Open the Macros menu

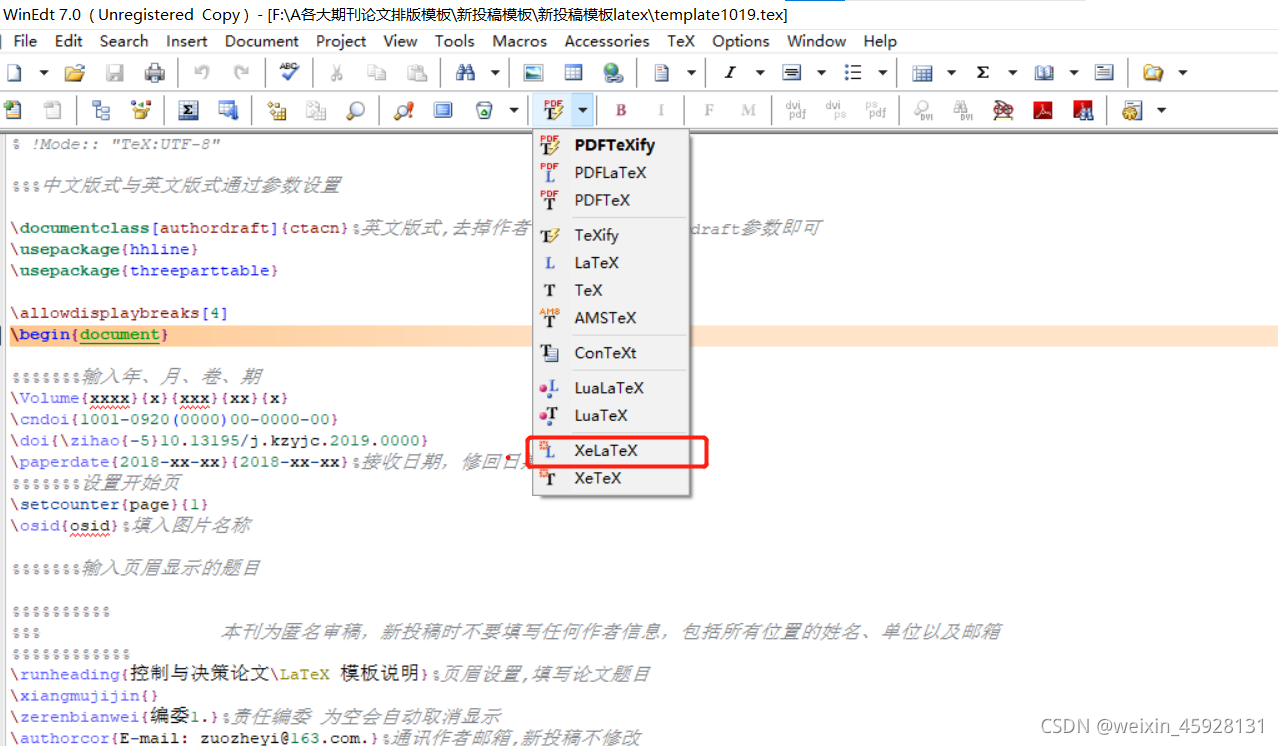520,41
